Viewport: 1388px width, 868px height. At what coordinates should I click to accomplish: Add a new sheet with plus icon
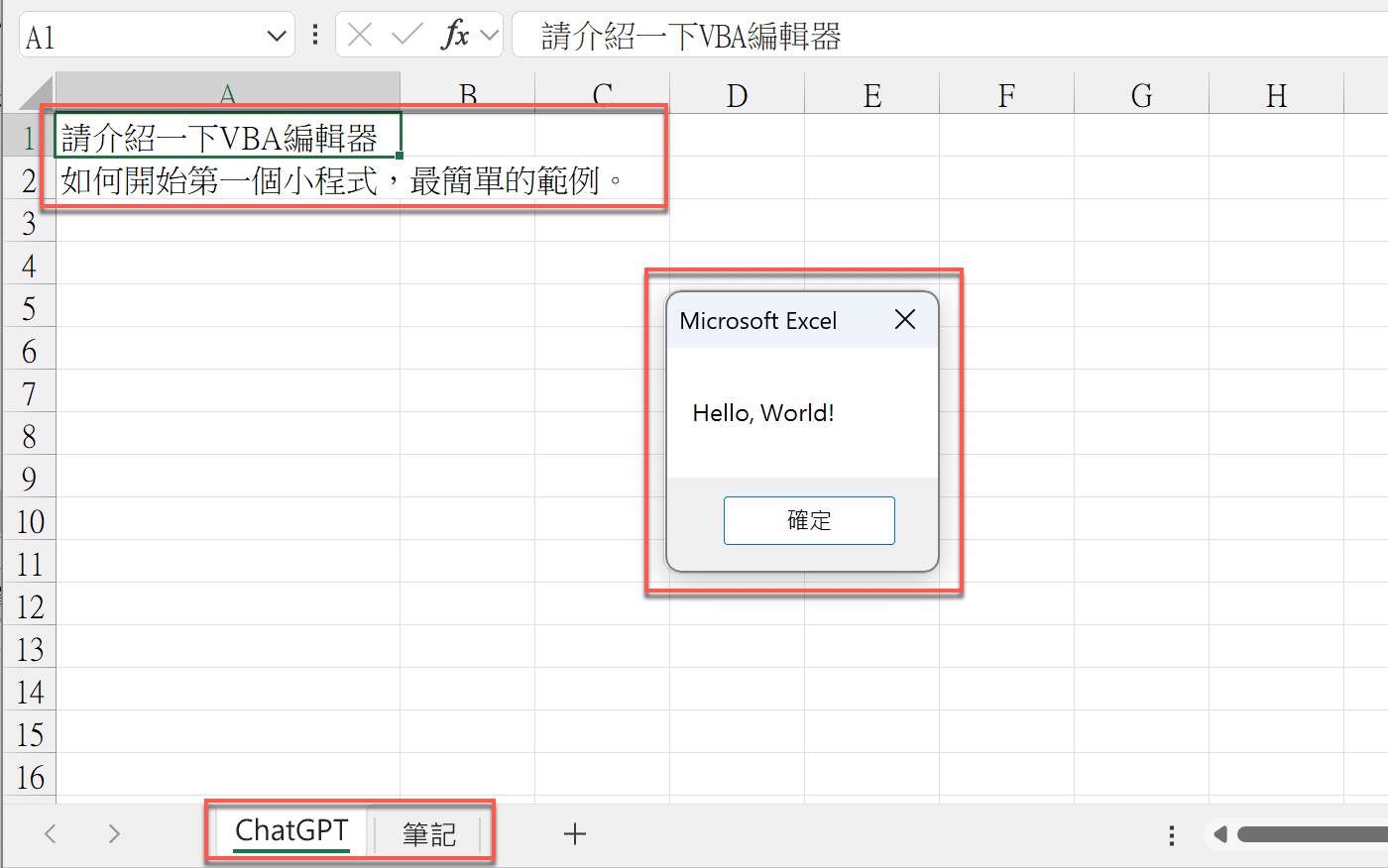[x=575, y=834]
